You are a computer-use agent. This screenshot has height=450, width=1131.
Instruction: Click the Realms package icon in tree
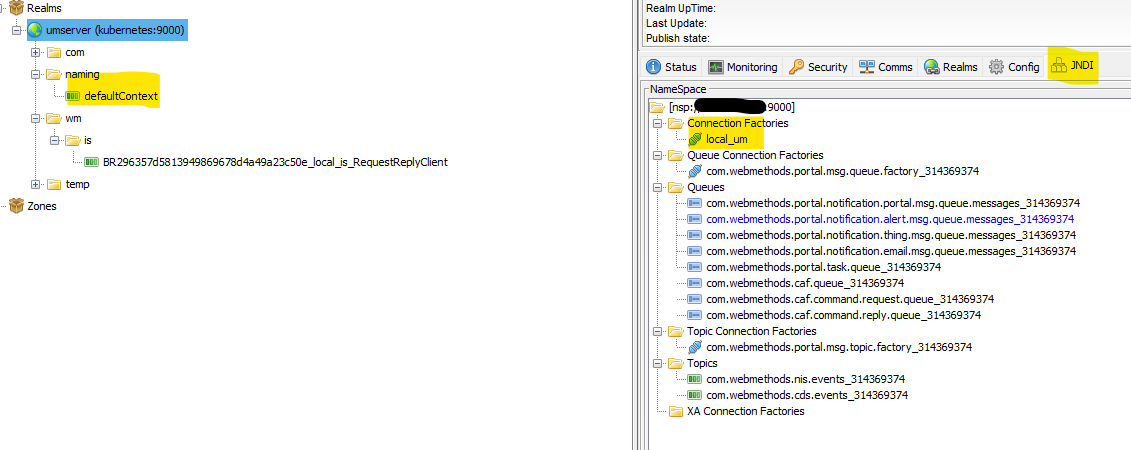[16, 8]
